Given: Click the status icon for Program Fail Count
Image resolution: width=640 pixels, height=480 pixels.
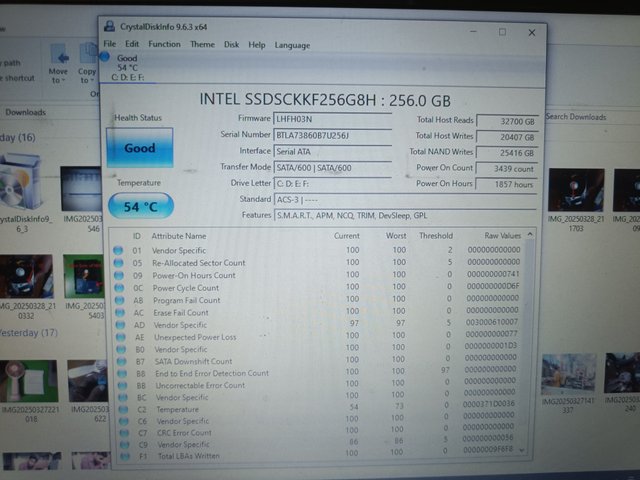Looking at the screenshot, I should tap(120, 300).
